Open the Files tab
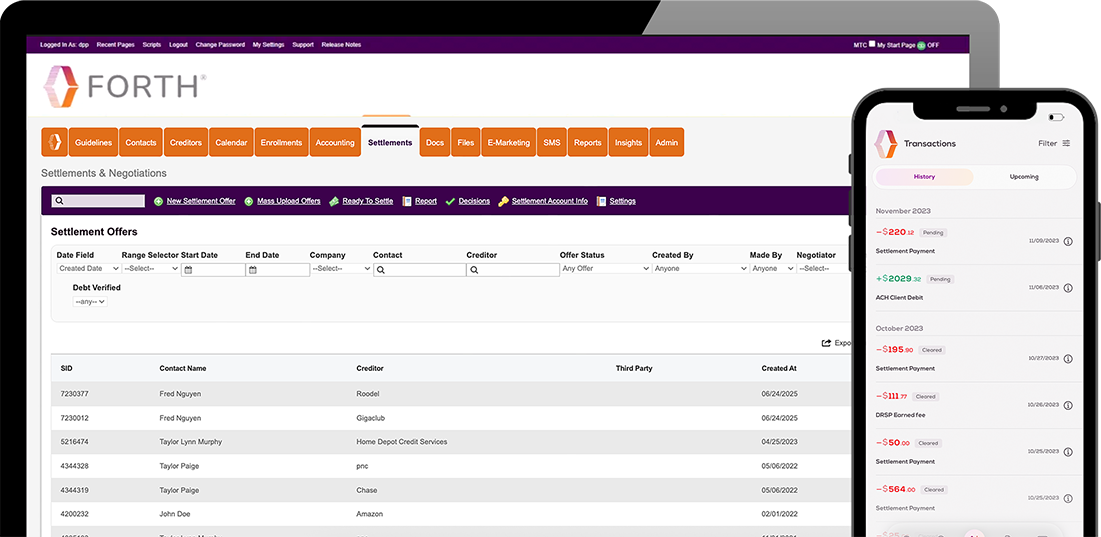This screenshot has width=1101, height=537. pos(466,142)
